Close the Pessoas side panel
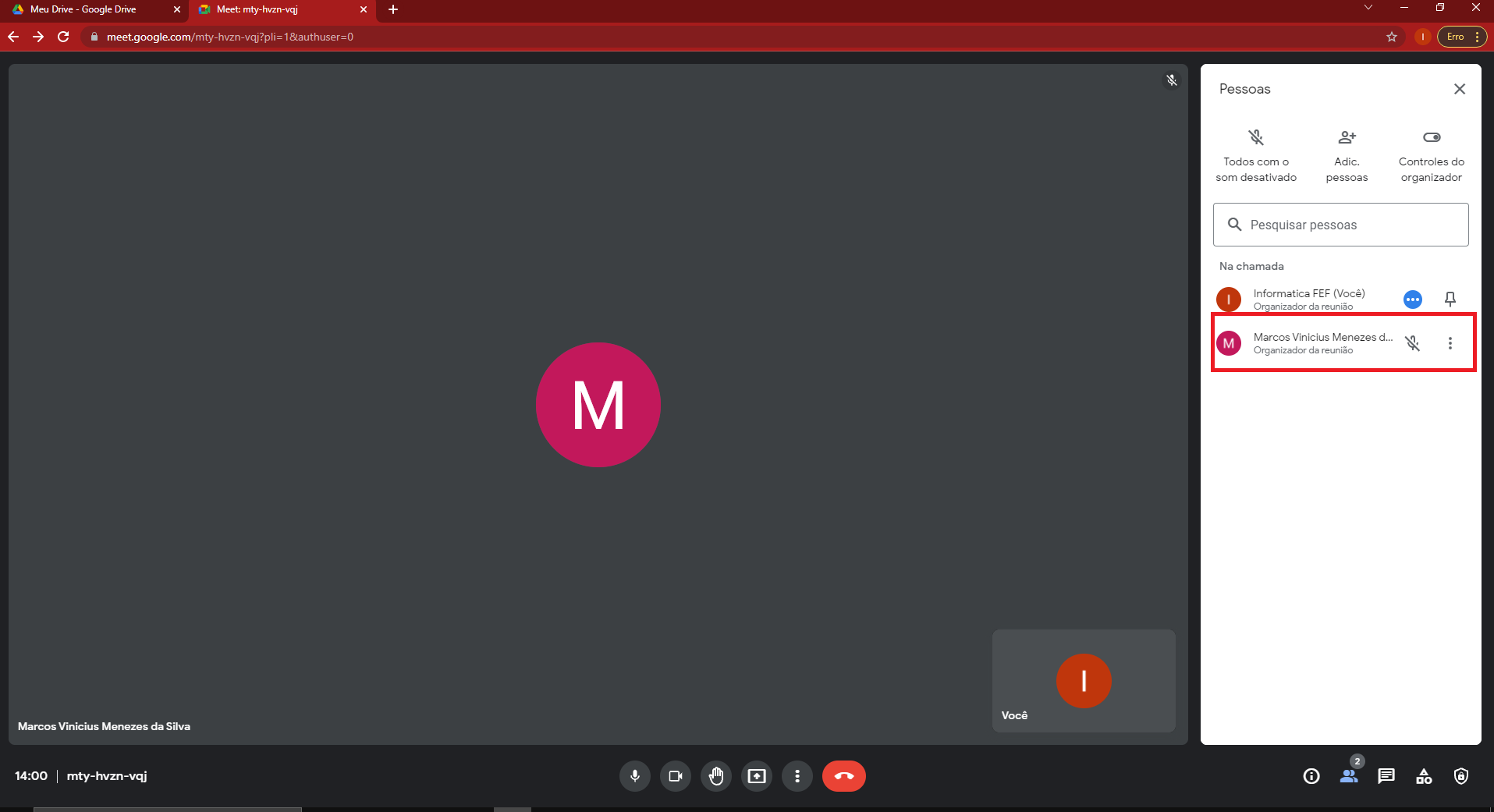The width and height of the screenshot is (1494, 812). (1460, 89)
